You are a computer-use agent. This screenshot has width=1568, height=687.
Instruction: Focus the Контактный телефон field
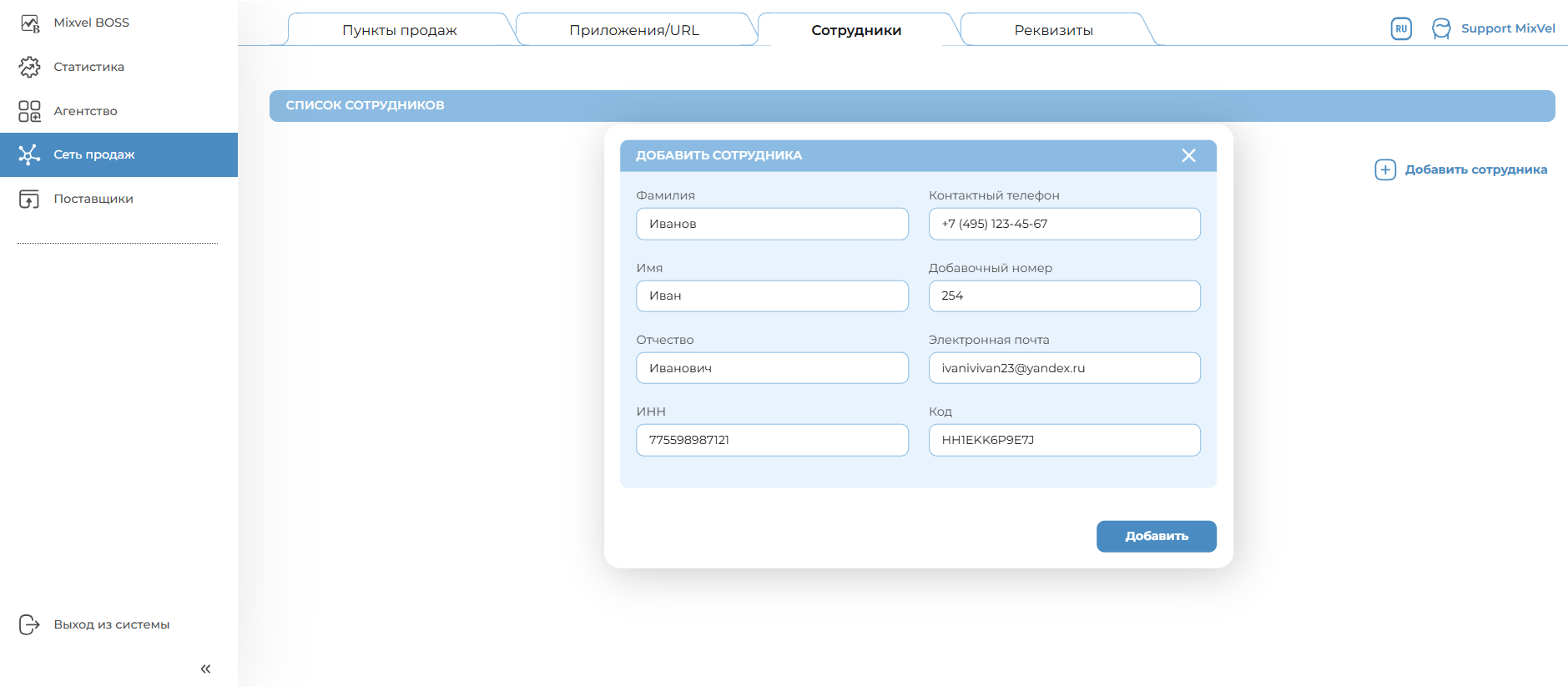click(x=1064, y=224)
